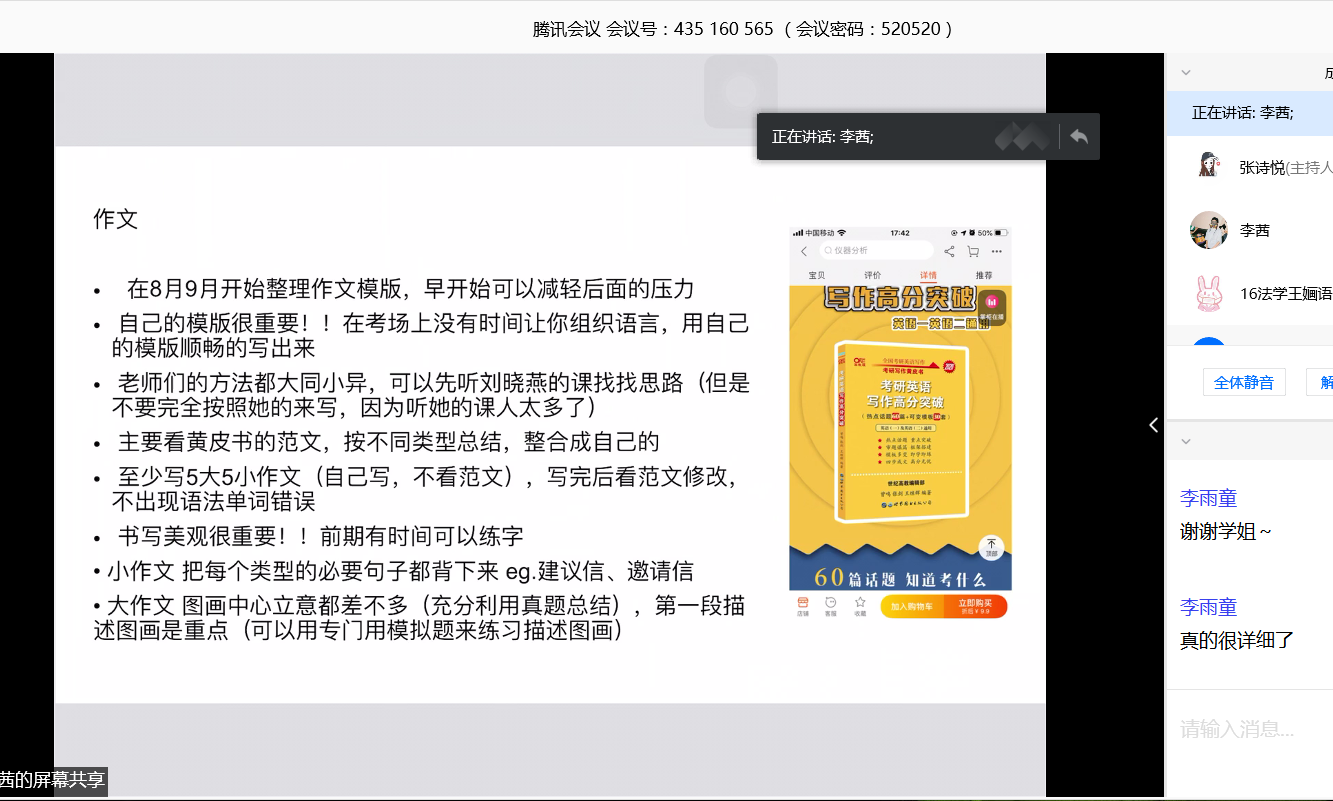The width and height of the screenshot is (1333, 801).
Task: Collapse the member list panel chevron
Action: (x=1186, y=72)
